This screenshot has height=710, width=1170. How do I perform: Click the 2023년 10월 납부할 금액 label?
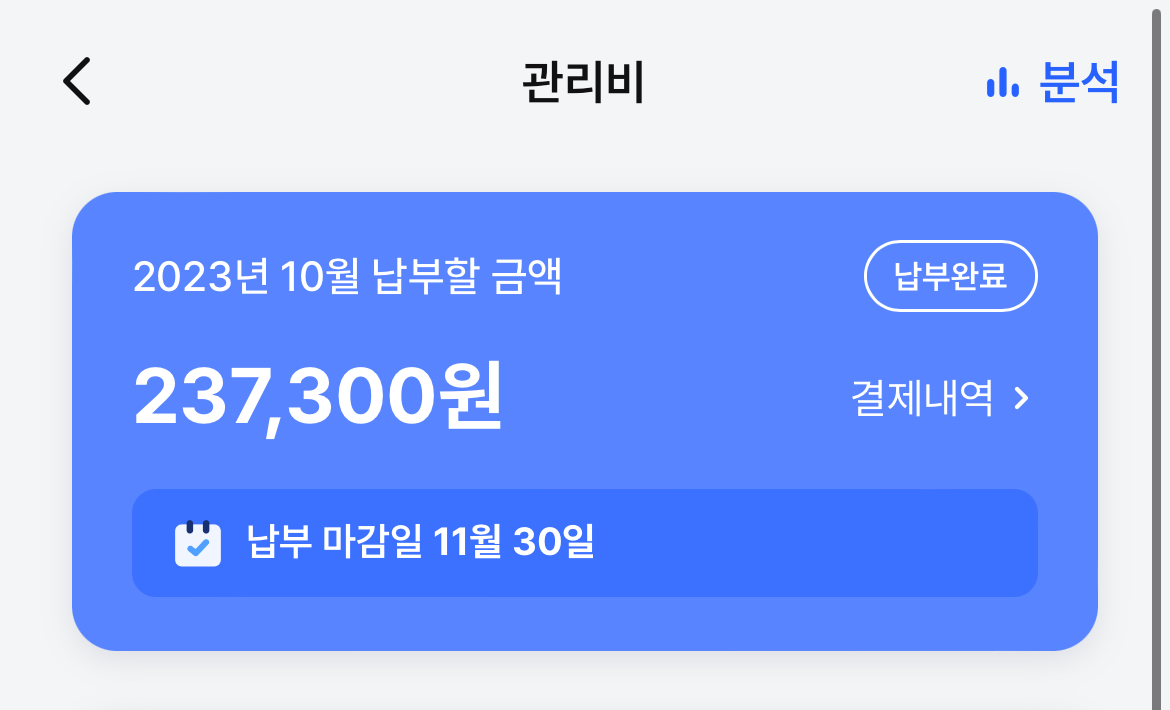pyautogui.click(x=347, y=277)
